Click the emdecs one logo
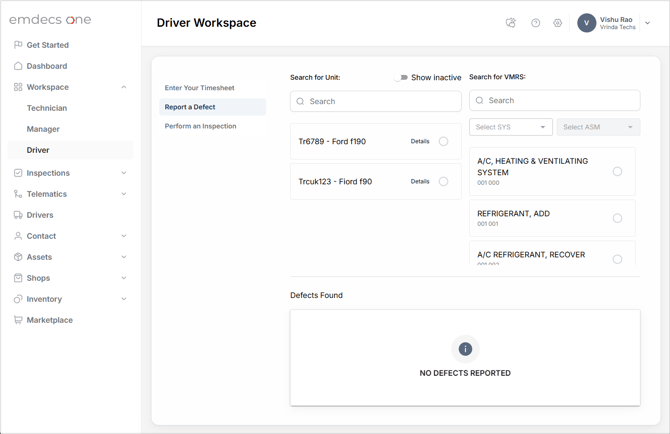Viewport: 670px width, 434px height. click(x=50, y=20)
